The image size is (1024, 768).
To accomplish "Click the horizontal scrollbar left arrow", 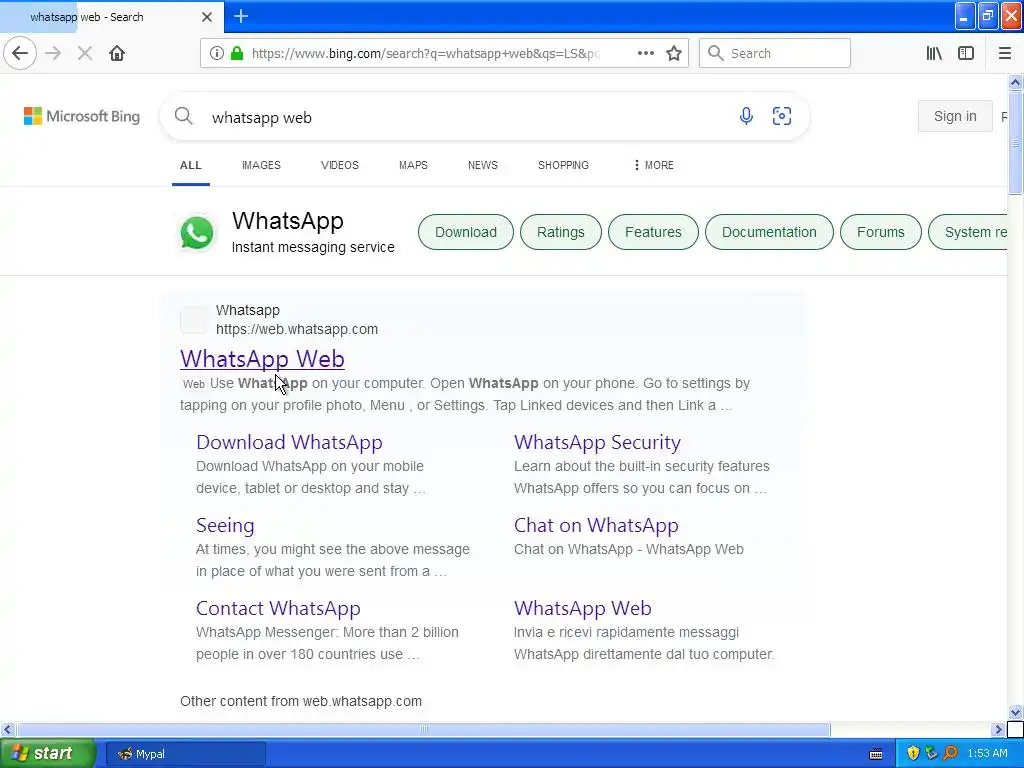I will click(7, 729).
